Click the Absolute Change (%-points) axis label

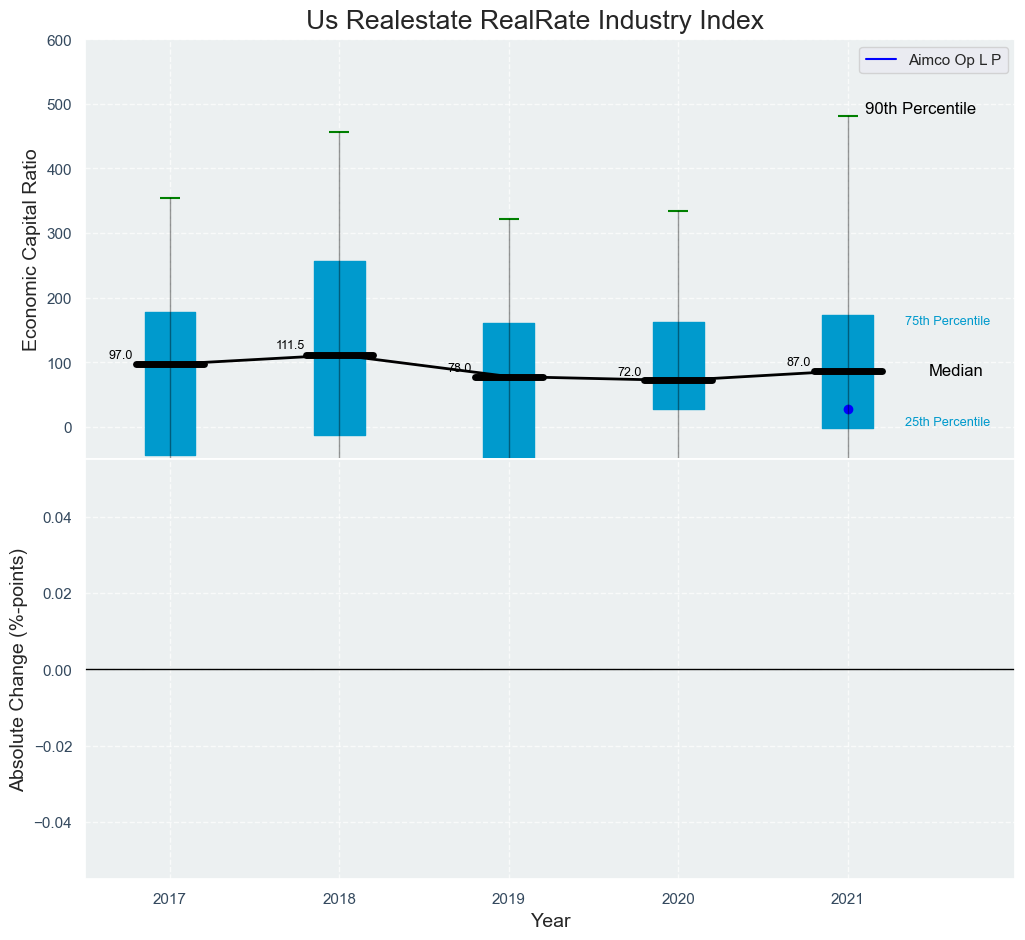pos(17,669)
